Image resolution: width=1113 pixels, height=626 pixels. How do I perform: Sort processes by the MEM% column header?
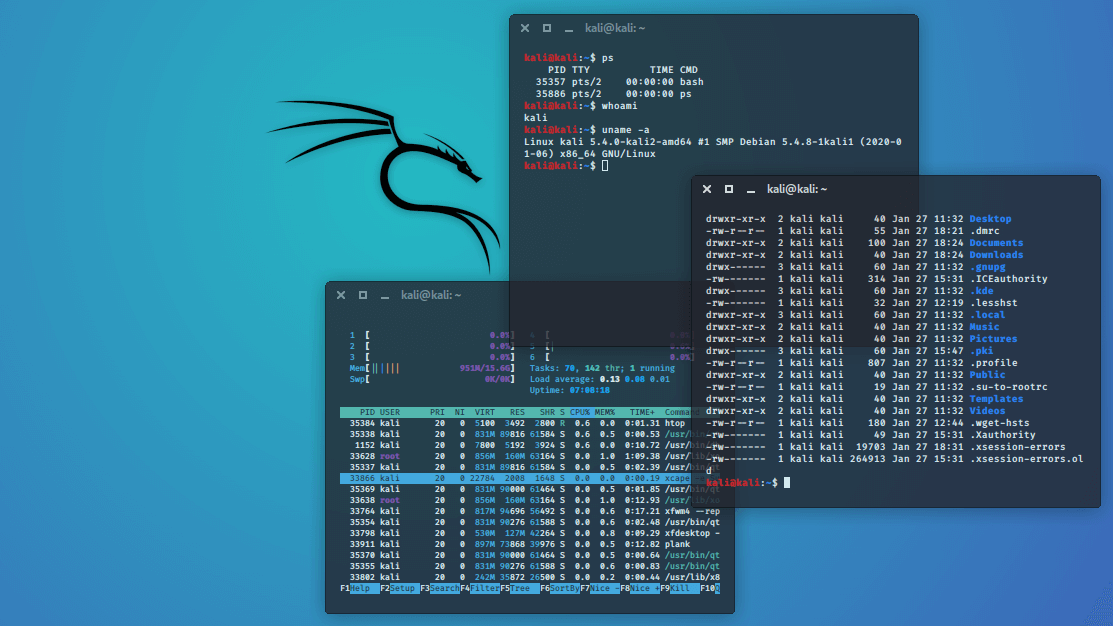(x=604, y=411)
